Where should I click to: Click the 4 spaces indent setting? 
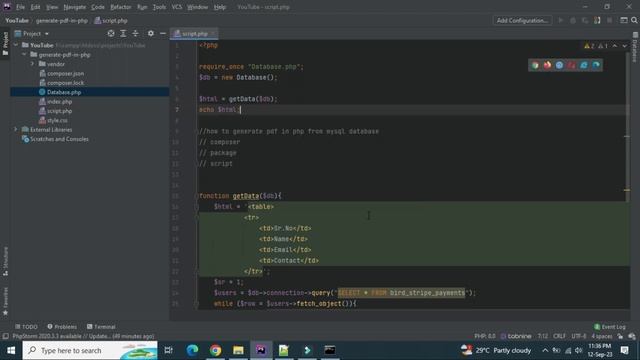click(602, 336)
